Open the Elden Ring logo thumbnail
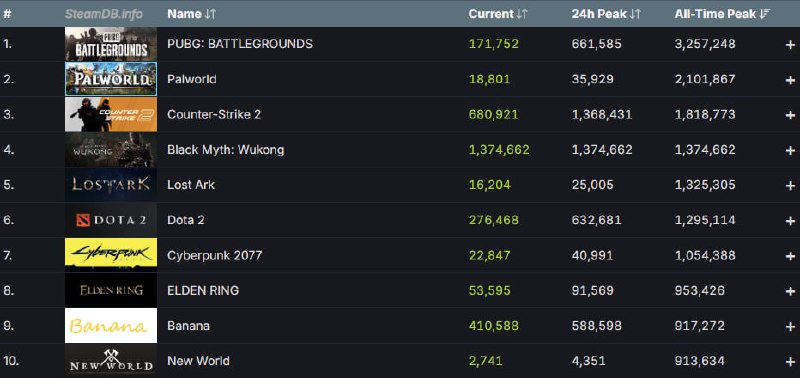 (111, 290)
